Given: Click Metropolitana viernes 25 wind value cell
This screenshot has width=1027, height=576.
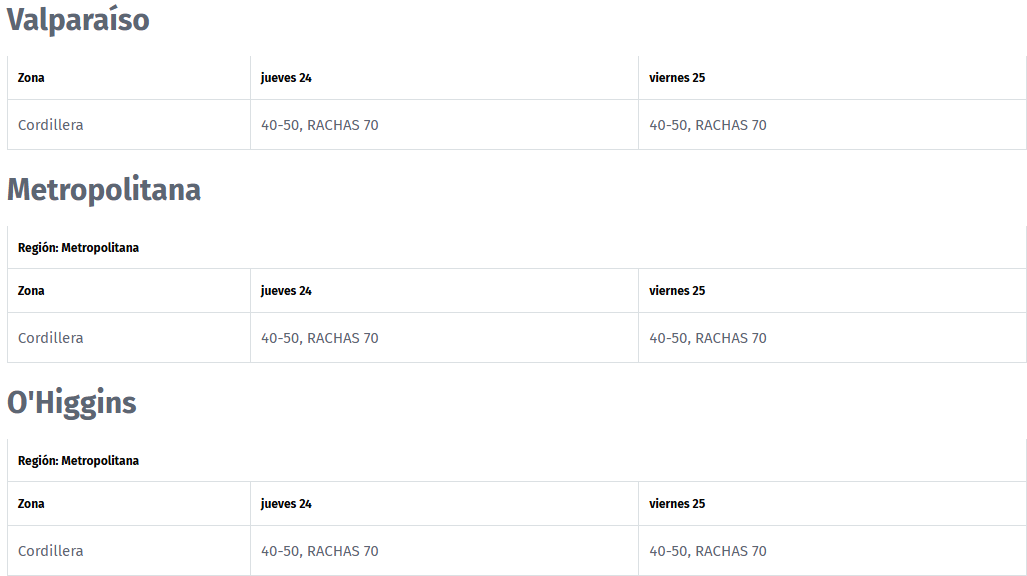Looking at the screenshot, I should tap(832, 337).
